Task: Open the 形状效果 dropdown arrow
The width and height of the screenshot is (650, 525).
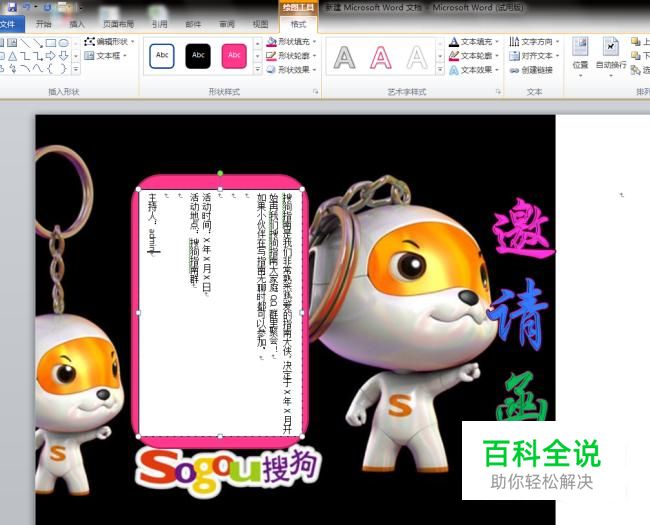Action: pos(314,70)
